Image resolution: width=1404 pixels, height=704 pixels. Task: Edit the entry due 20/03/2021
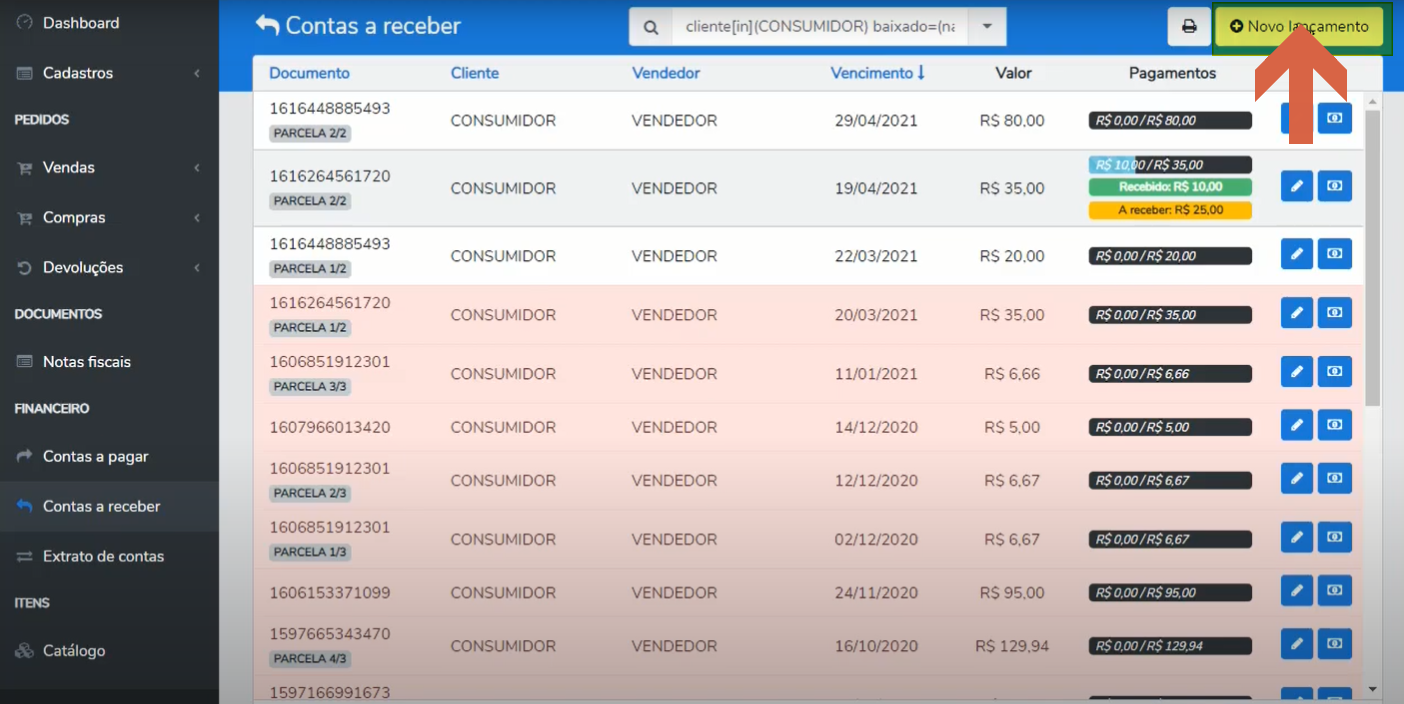pyautogui.click(x=1297, y=313)
